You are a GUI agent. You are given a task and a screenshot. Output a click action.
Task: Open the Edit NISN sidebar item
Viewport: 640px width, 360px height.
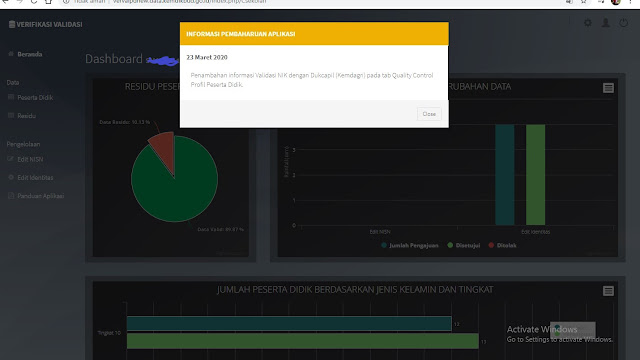tap(30, 159)
